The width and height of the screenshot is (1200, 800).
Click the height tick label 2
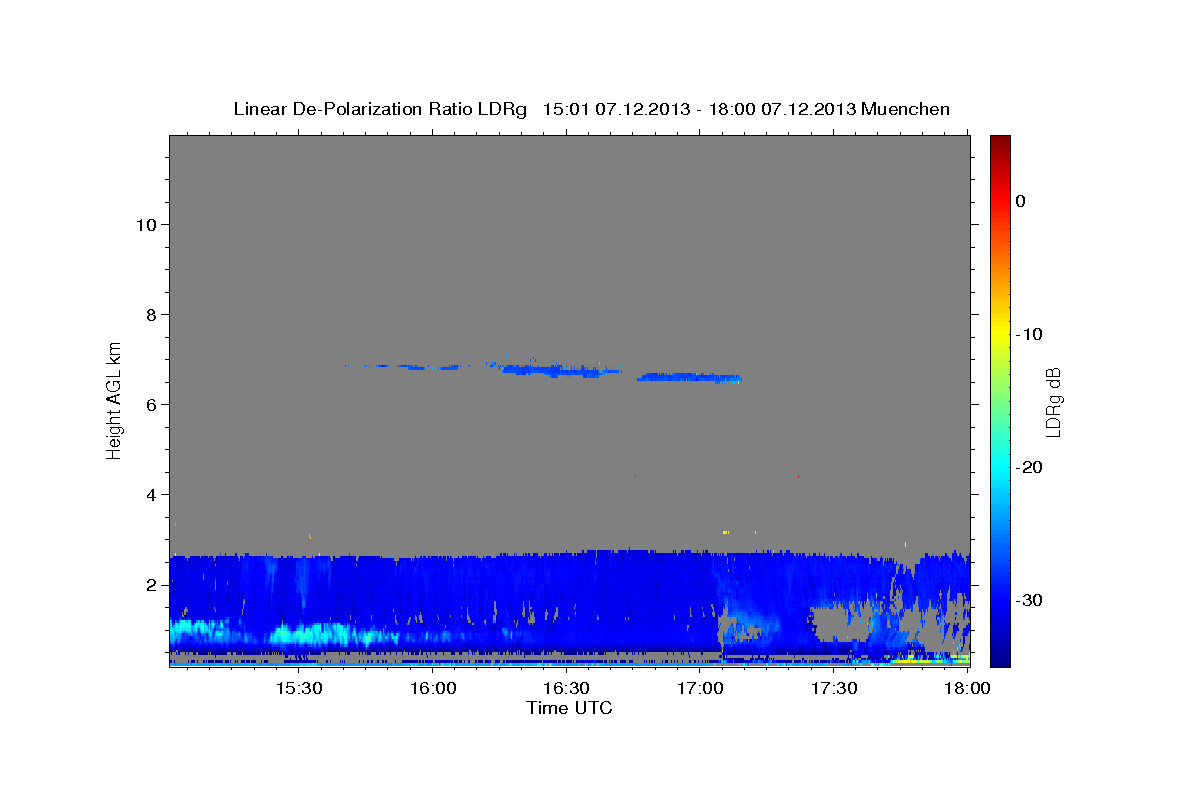(x=151, y=584)
